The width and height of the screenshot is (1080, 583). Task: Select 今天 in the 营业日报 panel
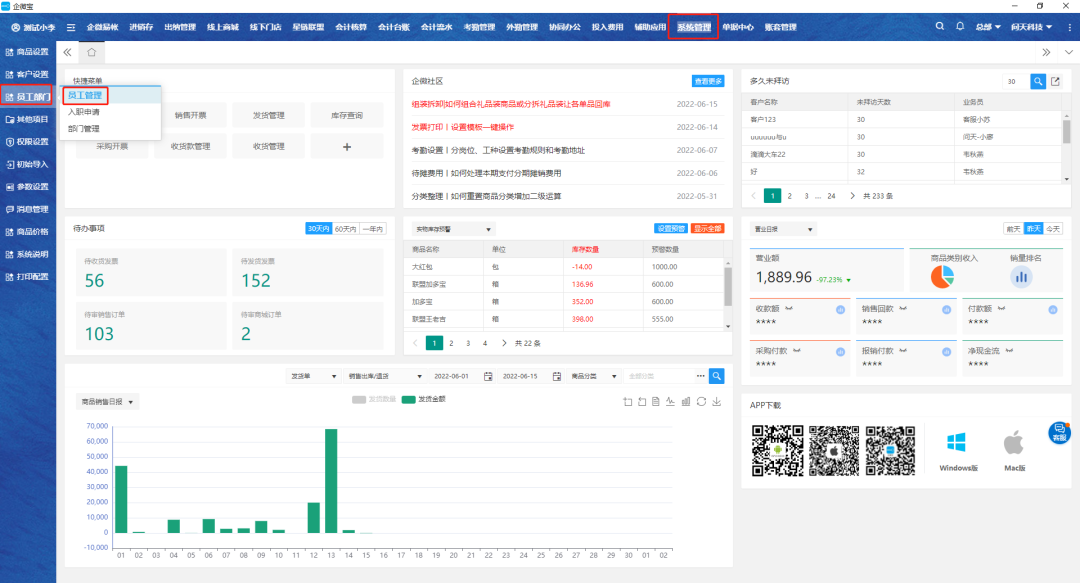pos(1053,229)
